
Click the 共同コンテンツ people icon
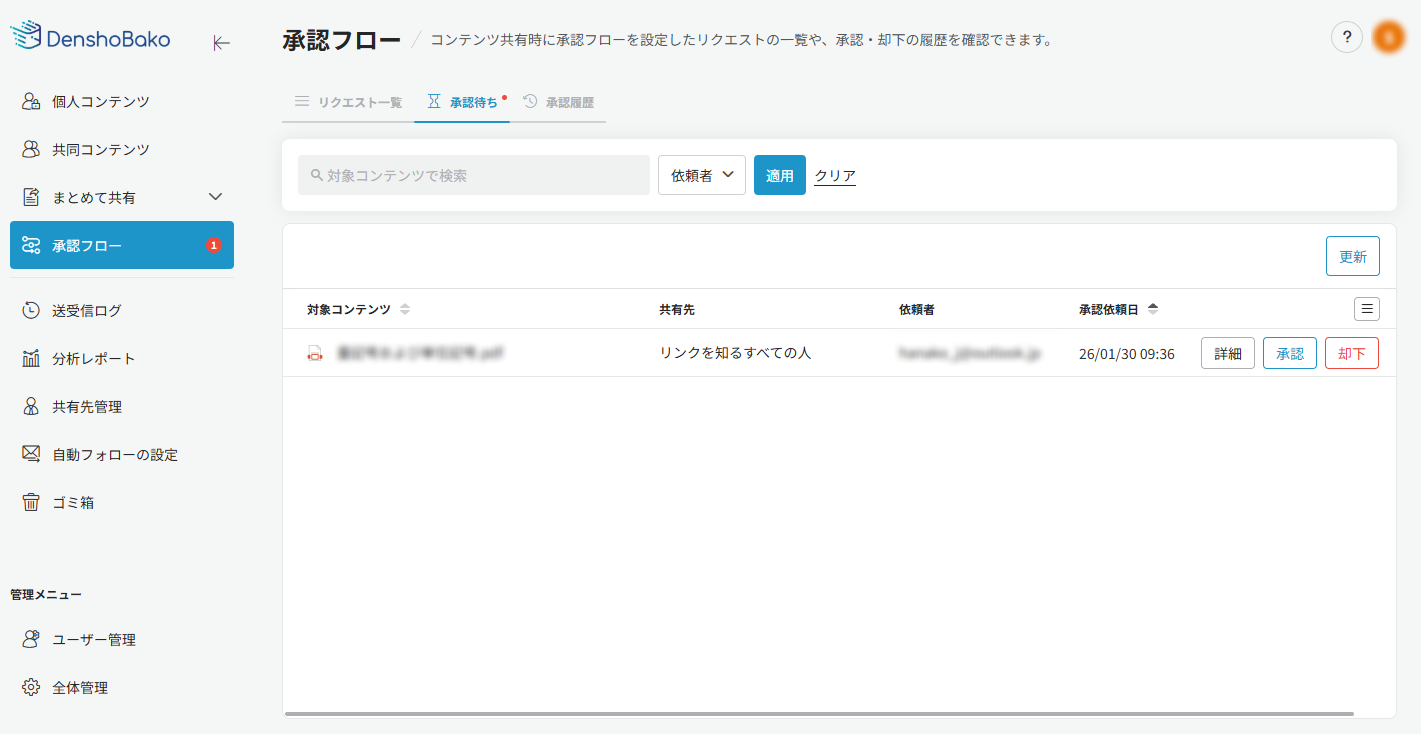coord(31,149)
